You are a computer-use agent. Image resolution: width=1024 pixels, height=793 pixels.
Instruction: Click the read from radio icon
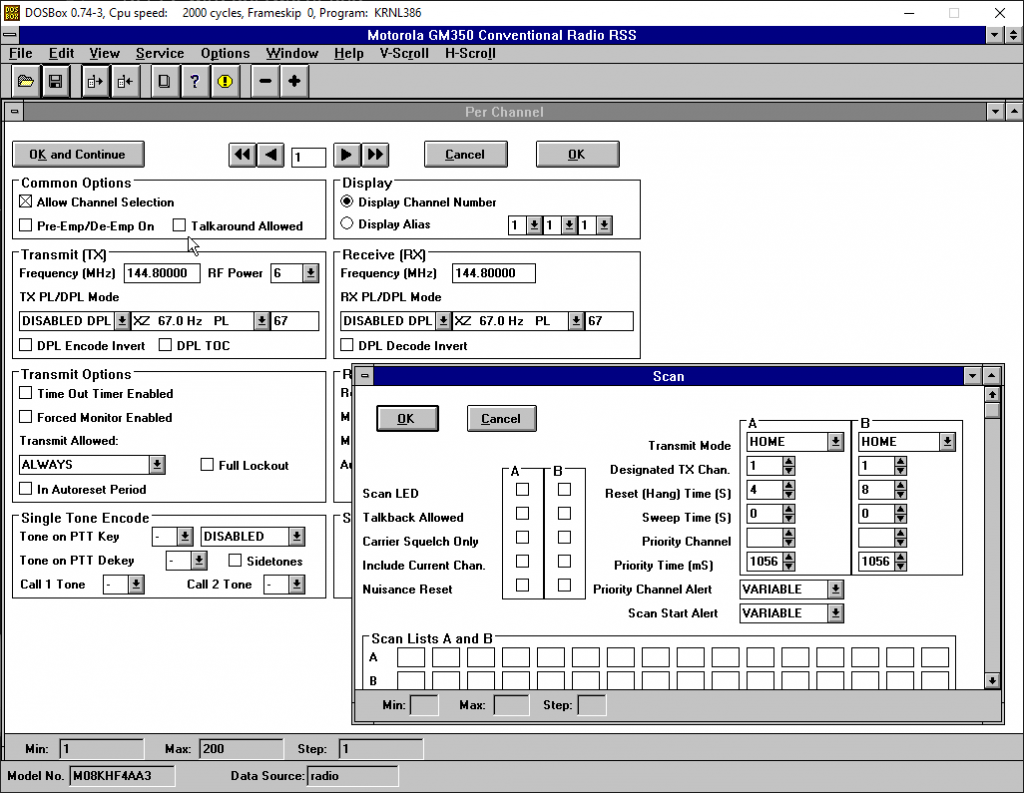tap(96, 82)
